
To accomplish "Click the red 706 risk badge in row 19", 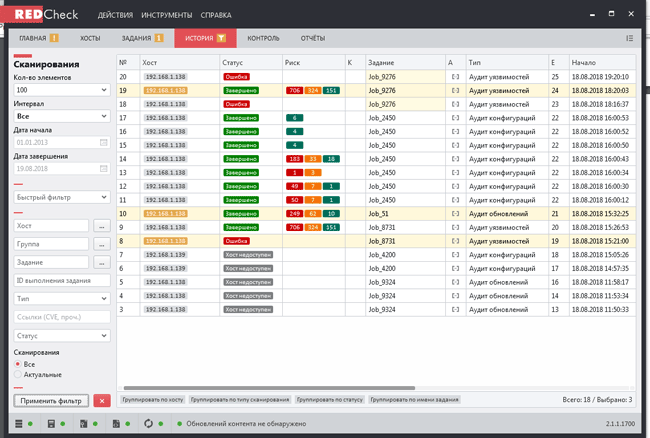I will click(294, 90).
